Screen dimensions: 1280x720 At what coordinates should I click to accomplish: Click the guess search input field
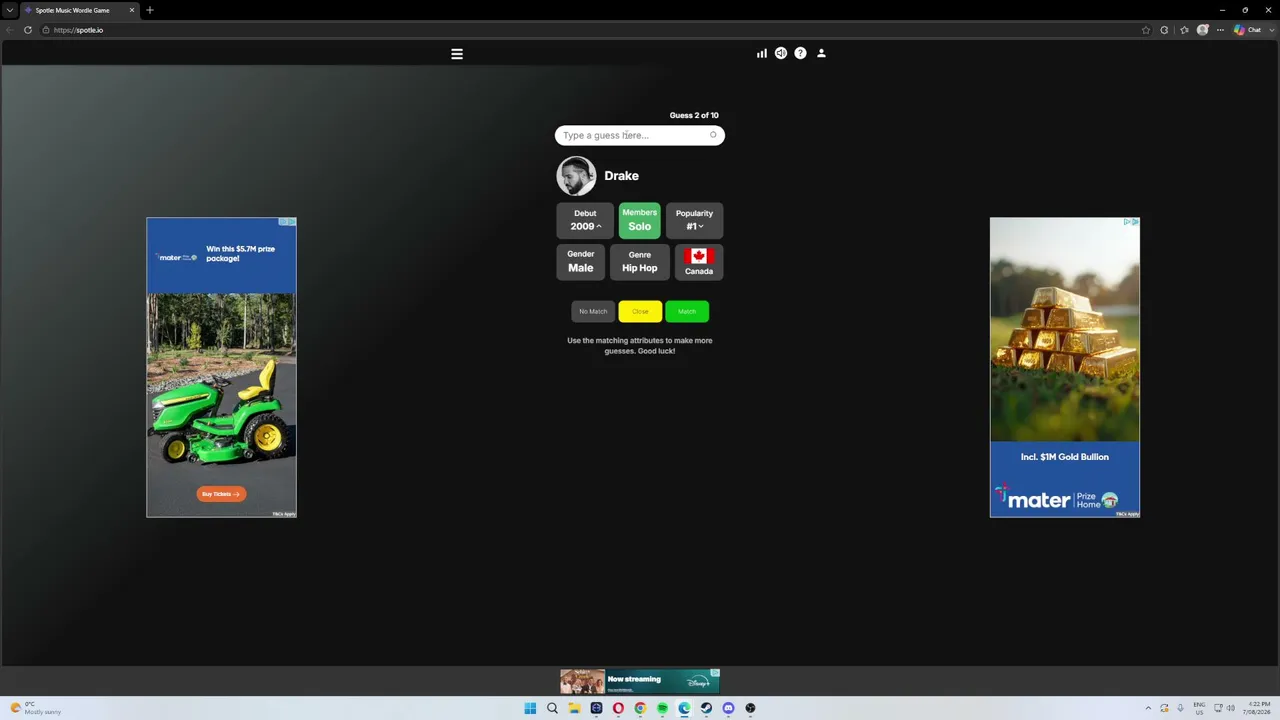pos(640,135)
